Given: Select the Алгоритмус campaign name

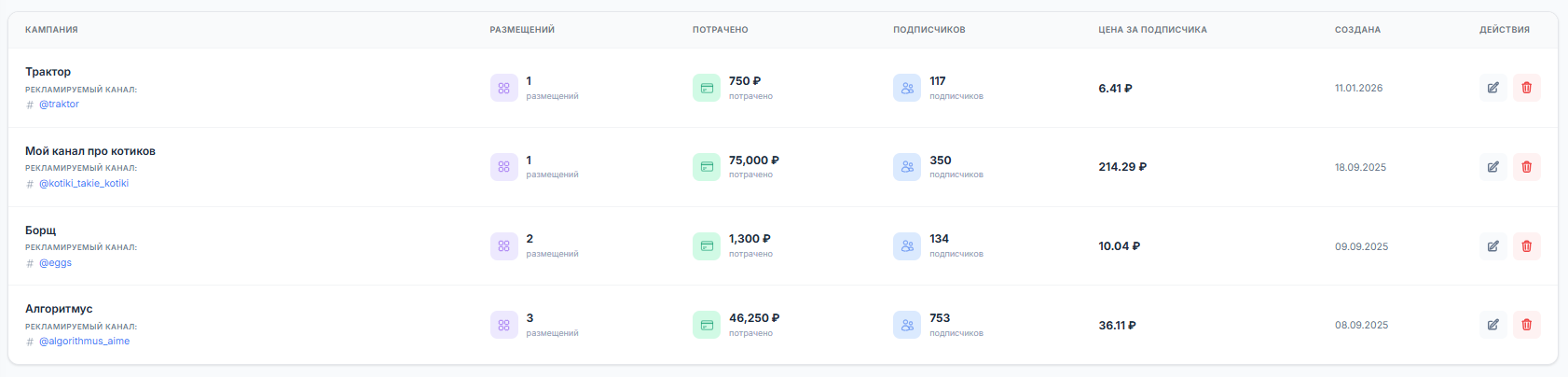Looking at the screenshot, I should pyautogui.click(x=59, y=309).
